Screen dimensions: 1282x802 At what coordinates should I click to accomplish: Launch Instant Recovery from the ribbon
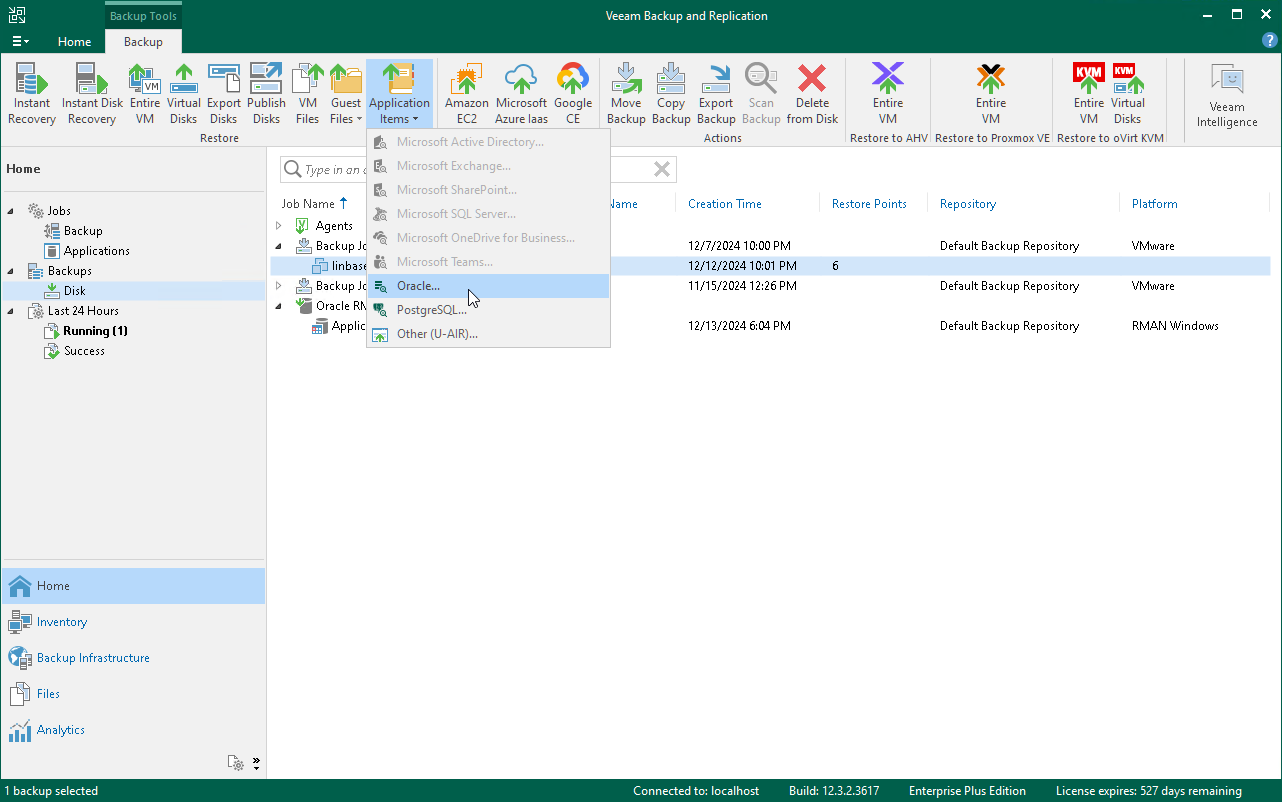pyautogui.click(x=32, y=94)
